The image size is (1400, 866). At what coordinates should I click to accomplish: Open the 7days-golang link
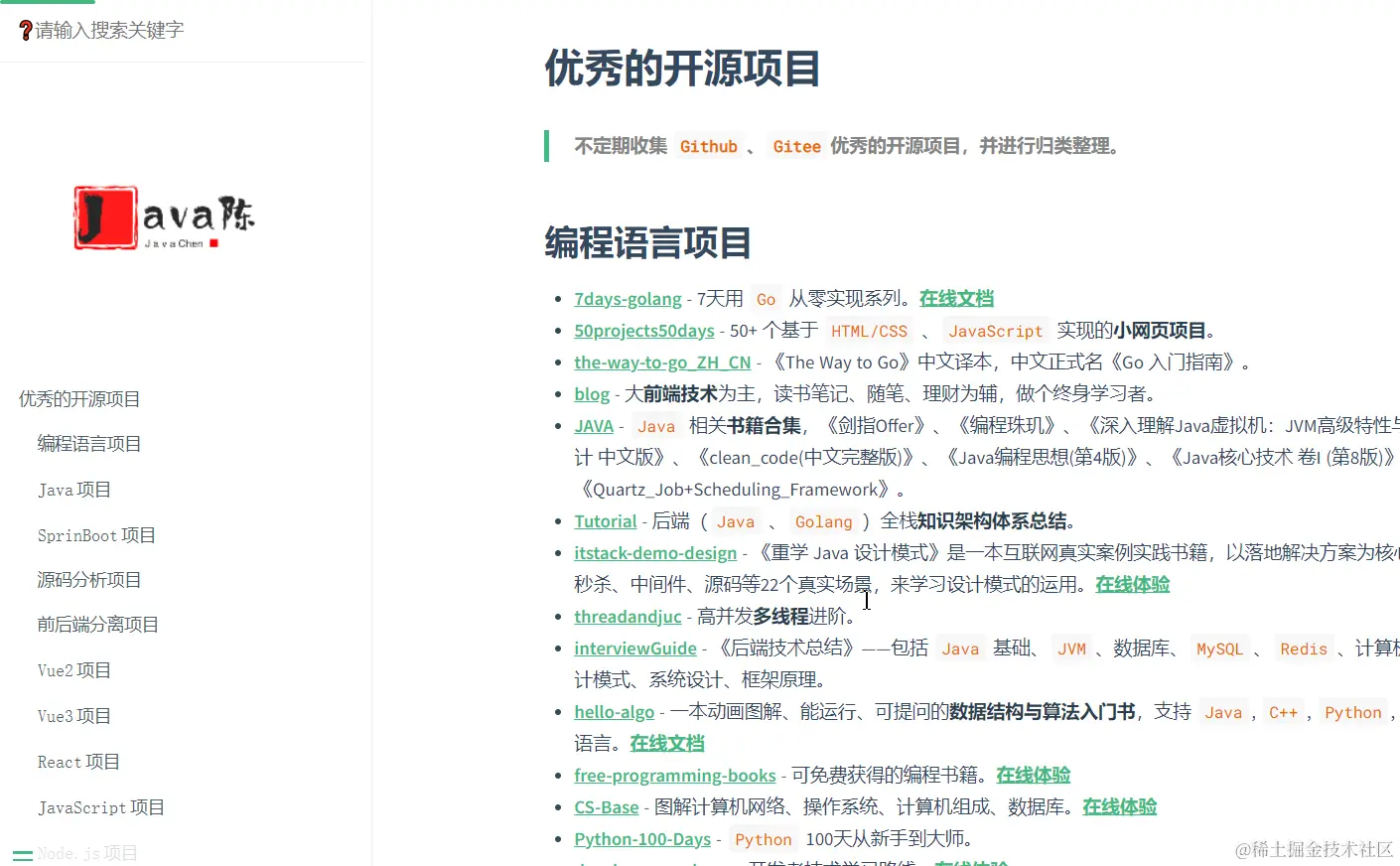click(628, 299)
